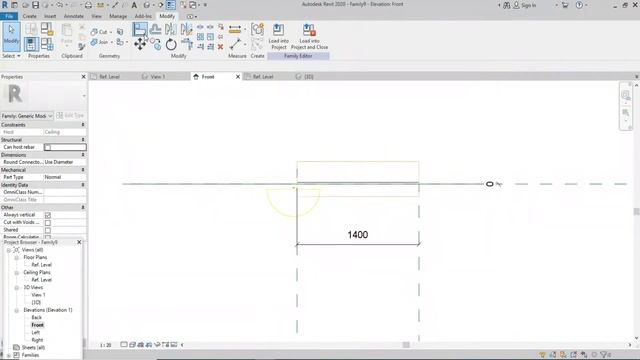The image size is (640, 360).
Task: Close the Project Browser panel
Action: pos(79,242)
